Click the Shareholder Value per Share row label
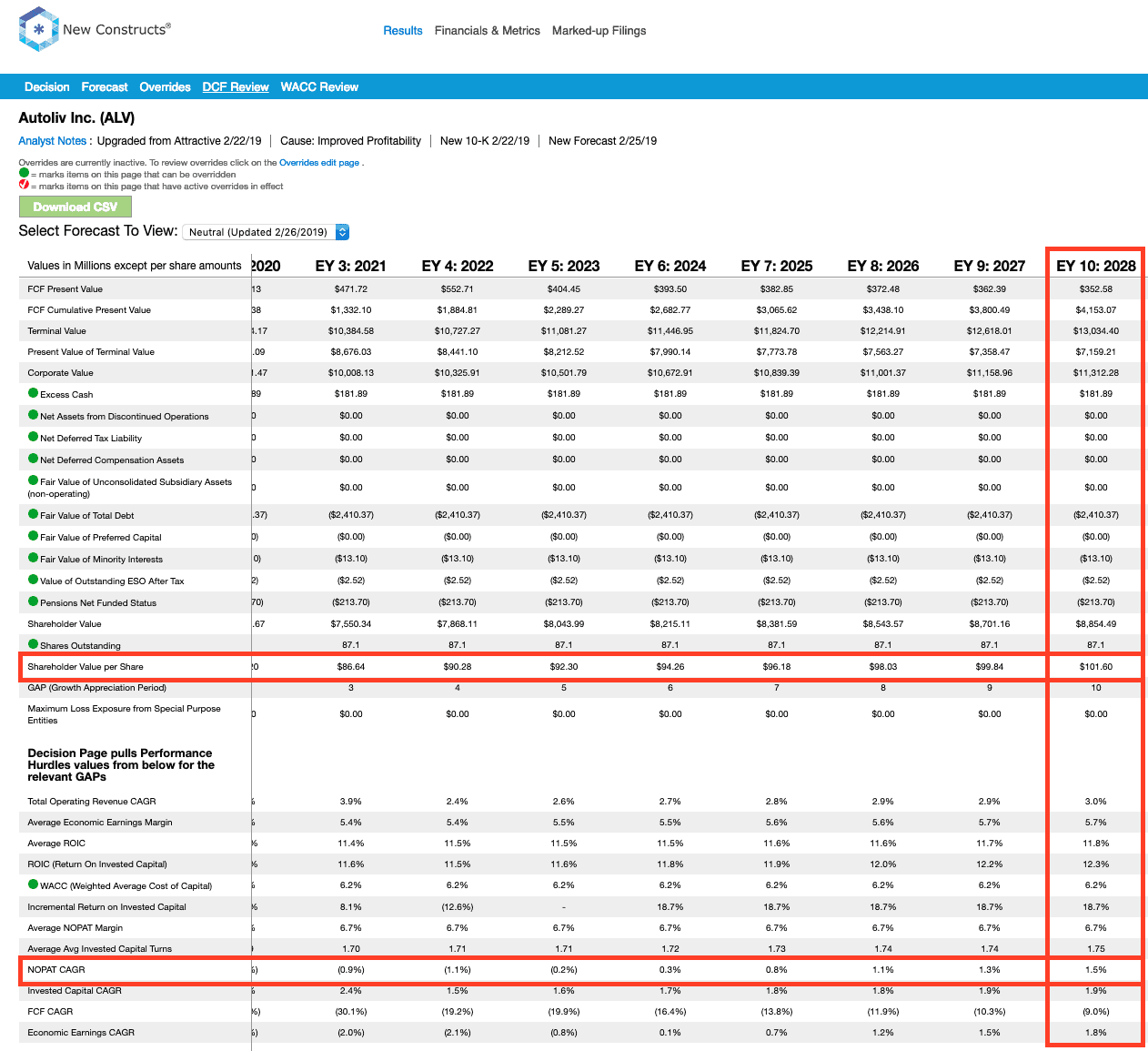The height and width of the screenshot is (1051, 1148). pyautogui.click(x=86, y=667)
